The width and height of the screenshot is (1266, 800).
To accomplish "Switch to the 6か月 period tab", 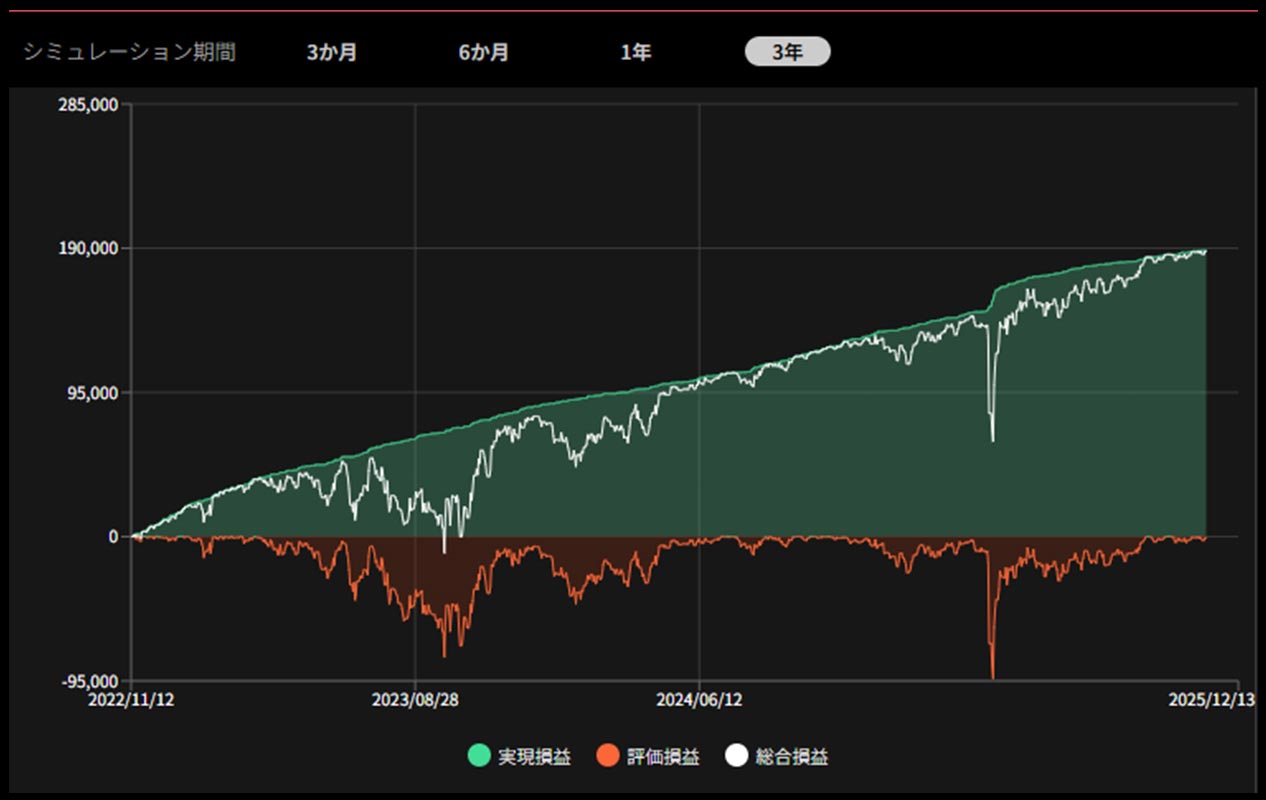I will pyautogui.click(x=484, y=52).
